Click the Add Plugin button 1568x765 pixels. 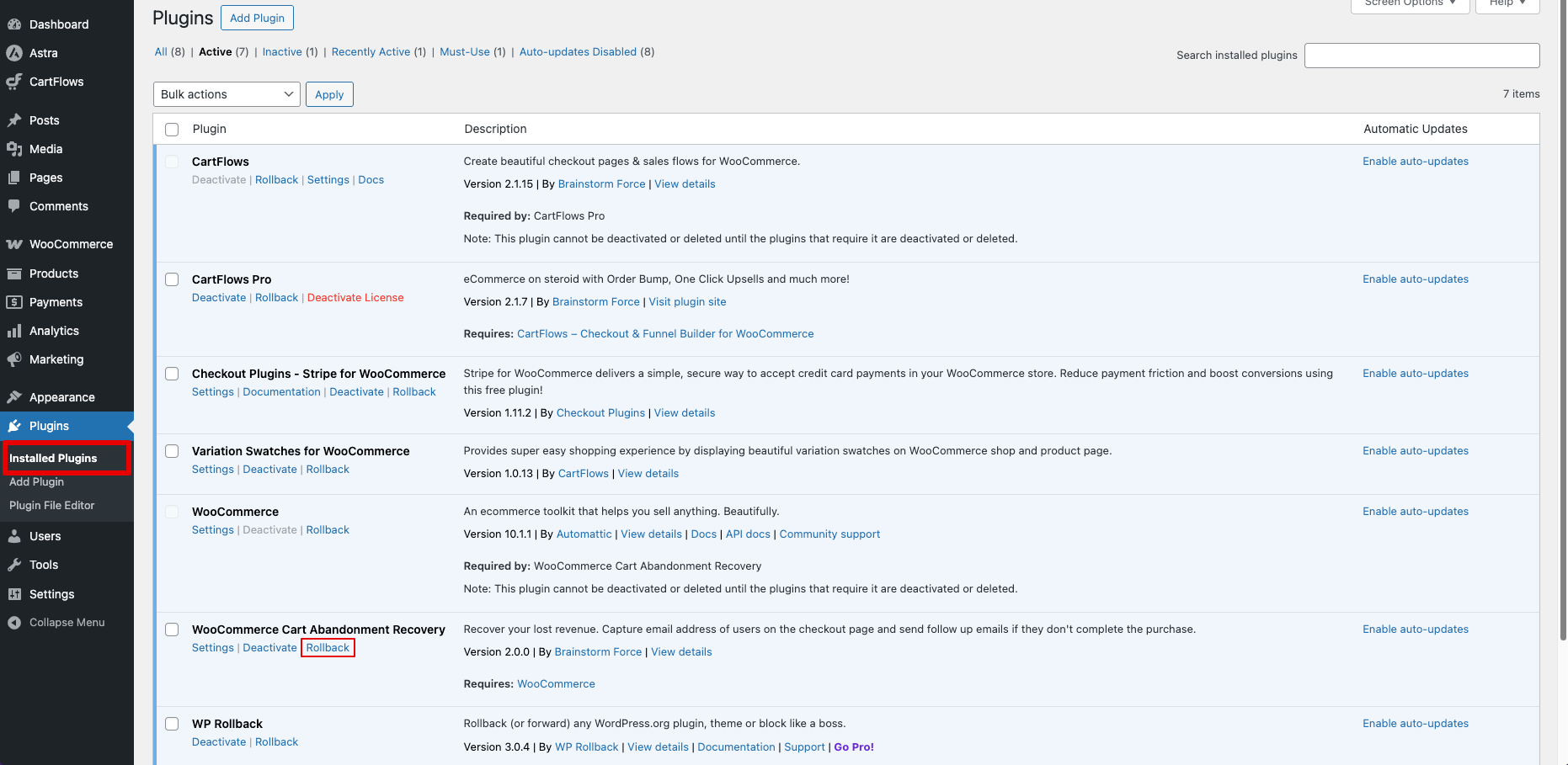pyautogui.click(x=257, y=18)
